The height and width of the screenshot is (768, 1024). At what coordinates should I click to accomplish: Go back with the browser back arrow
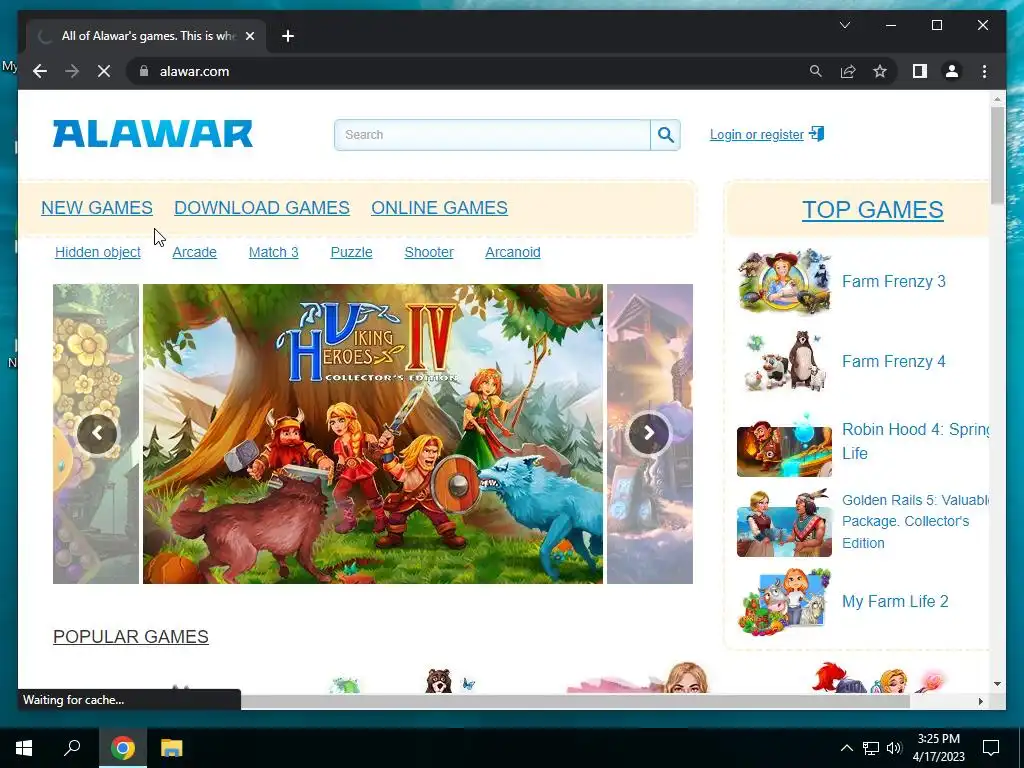click(40, 71)
